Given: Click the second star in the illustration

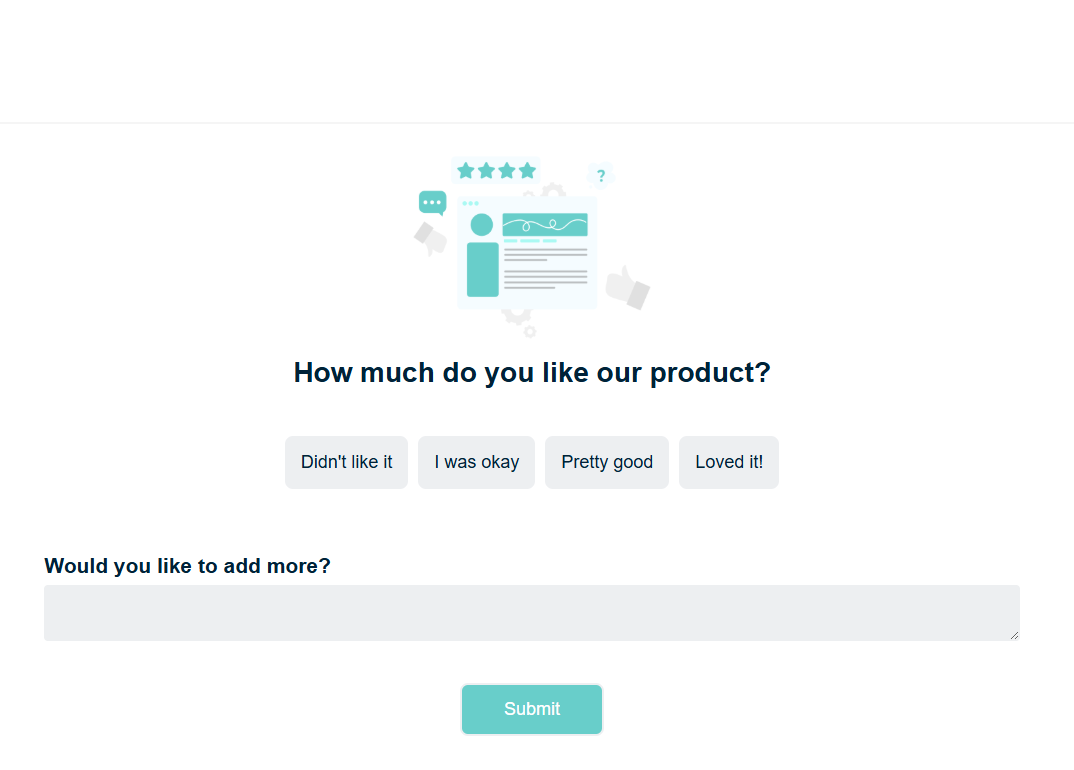Looking at the screenshot, I should point(486,171).
